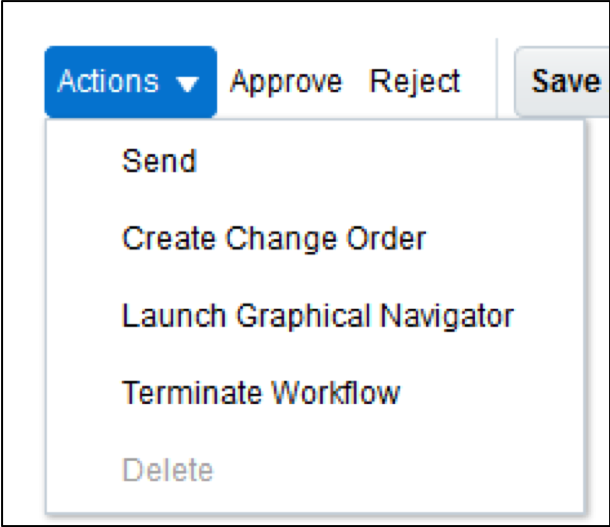Toggle the Actions menu button
The image size is (610, 527).
(x=130, y=82)
